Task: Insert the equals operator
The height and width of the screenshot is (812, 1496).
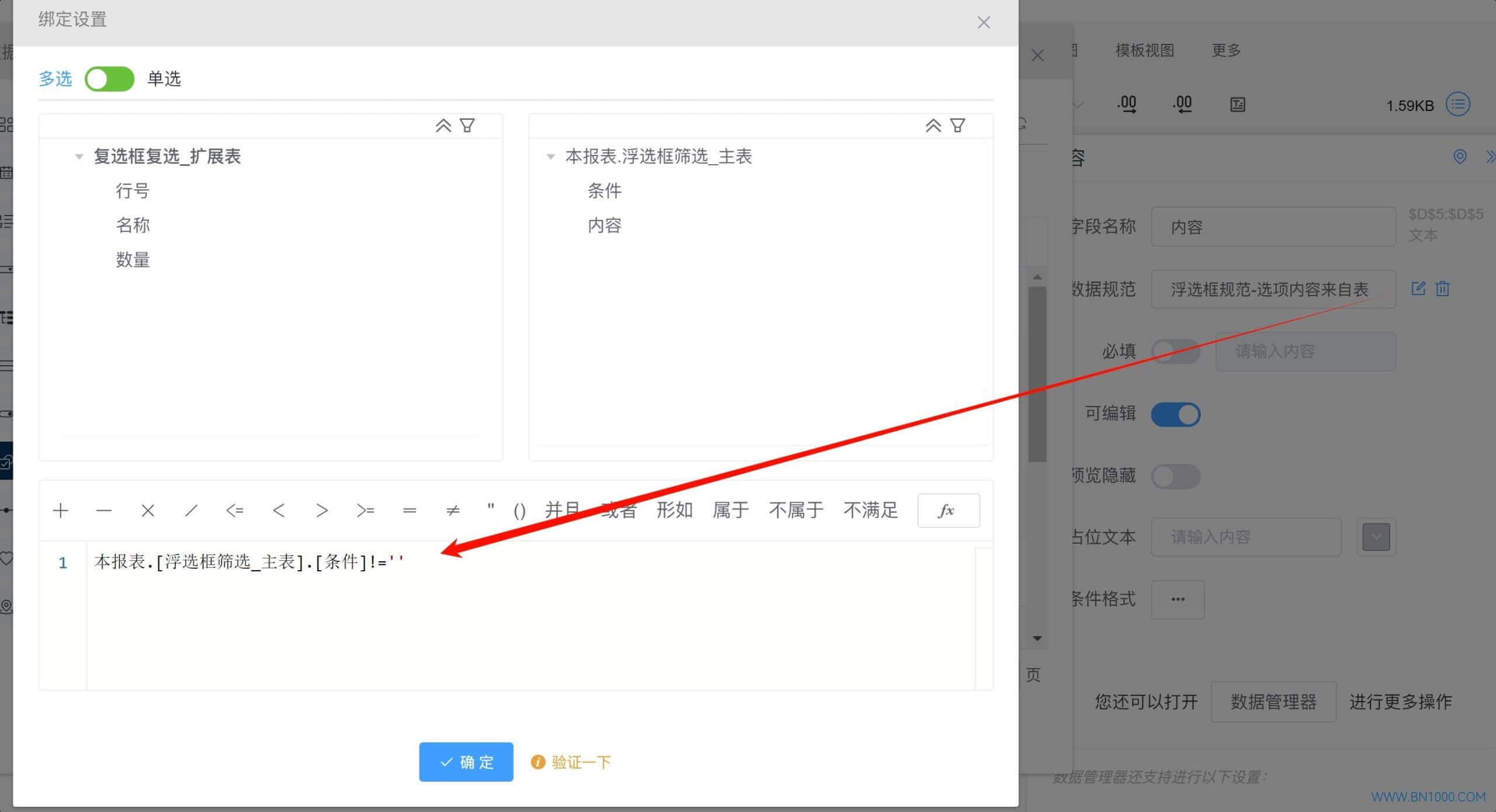Action: pyautogui.click(x=410, y=511)
